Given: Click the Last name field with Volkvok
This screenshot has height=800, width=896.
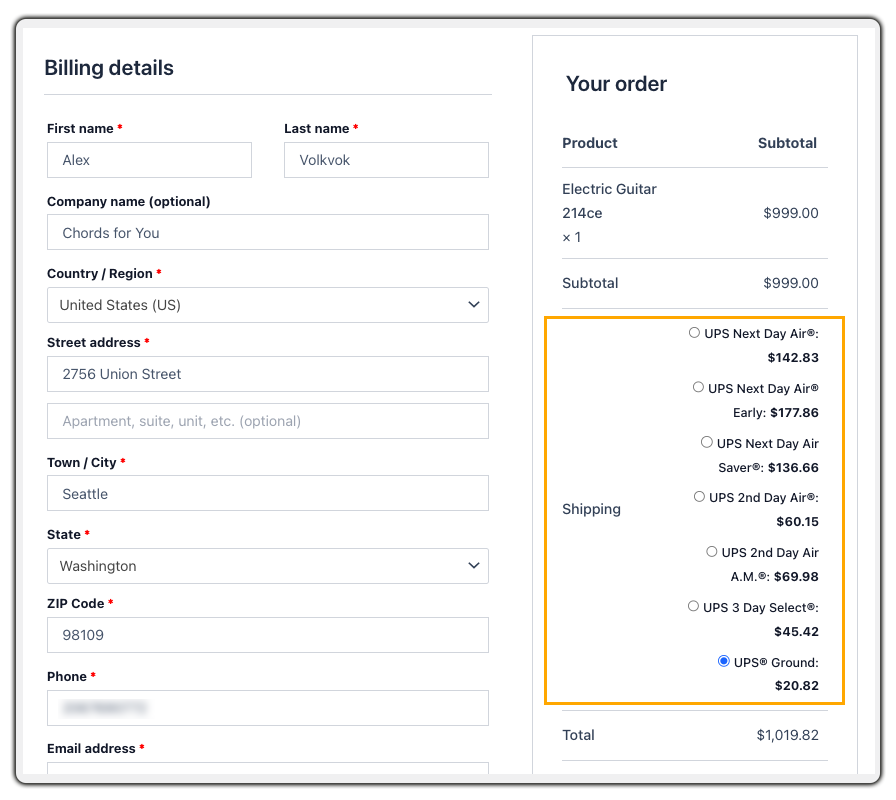Looking at the screenshot, I should [x=386, y=160].
